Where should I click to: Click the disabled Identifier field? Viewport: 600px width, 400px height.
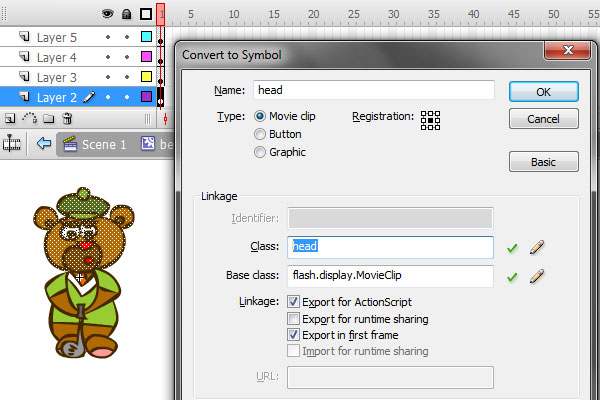point(390,218)
